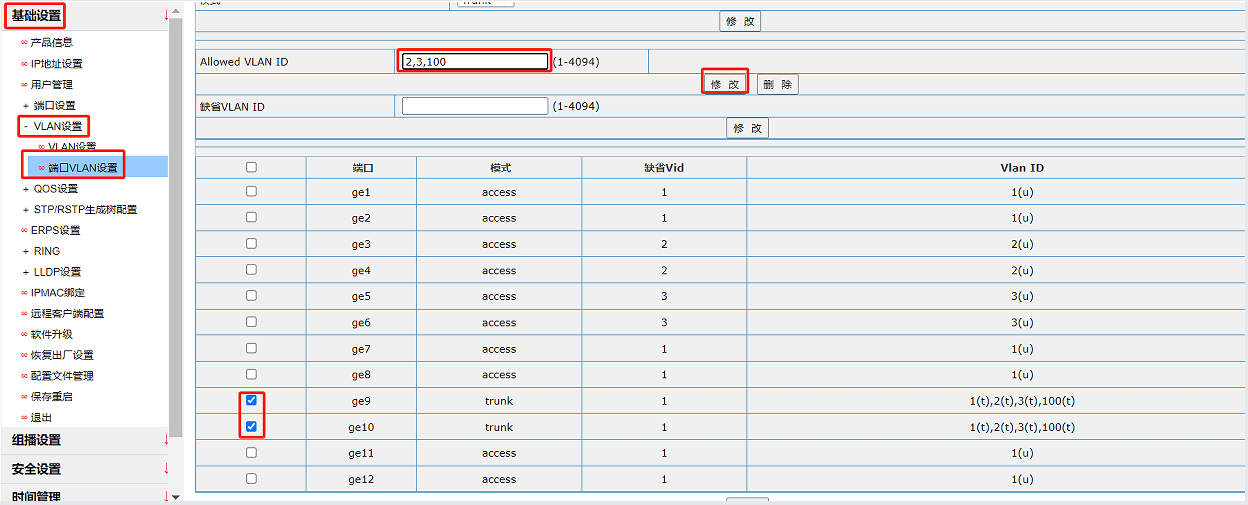Expand STP/RSTP生成树配置 node
The width and height of the screenshot is (1248, 505).
tap(26, 210)
